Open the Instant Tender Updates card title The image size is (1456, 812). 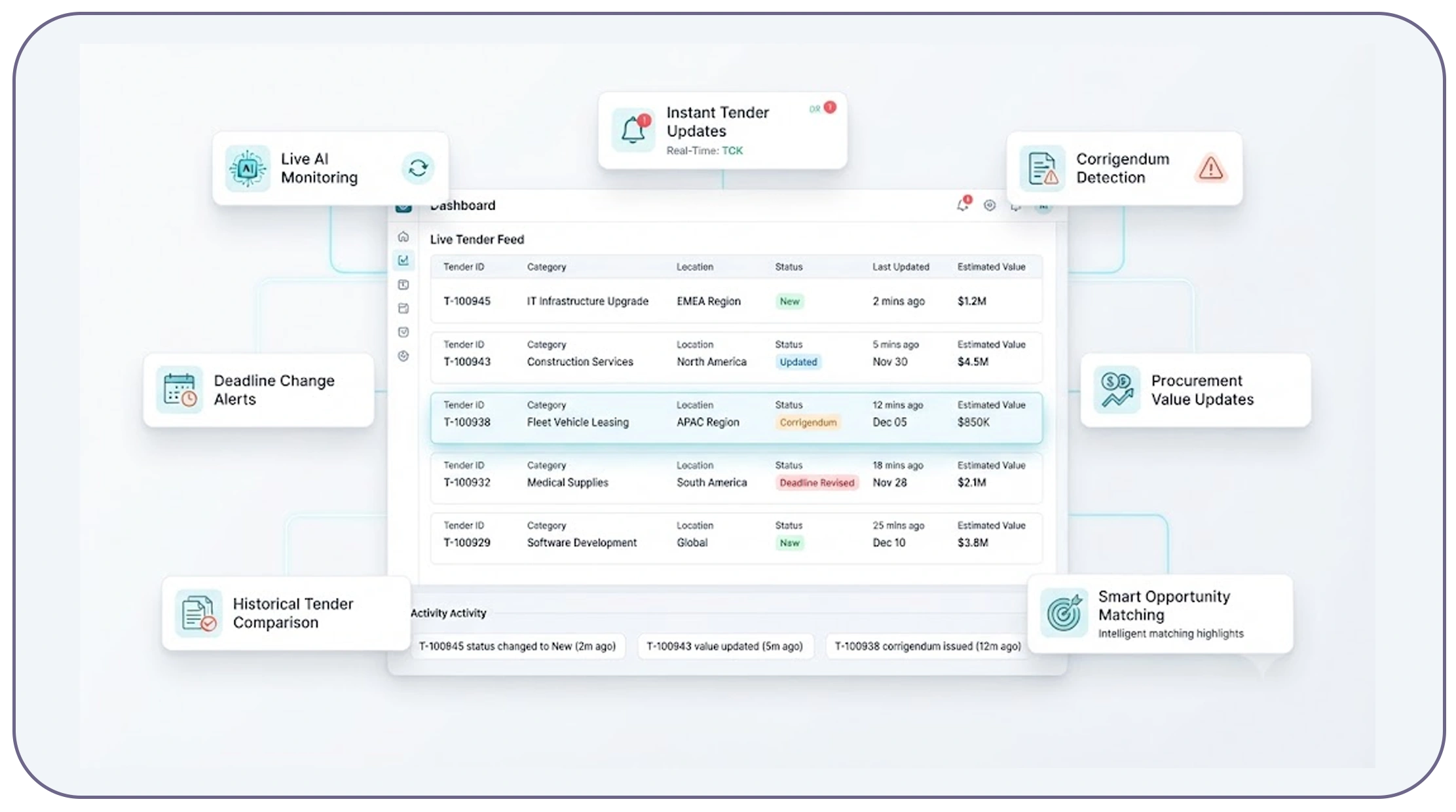tap(717, 122)
